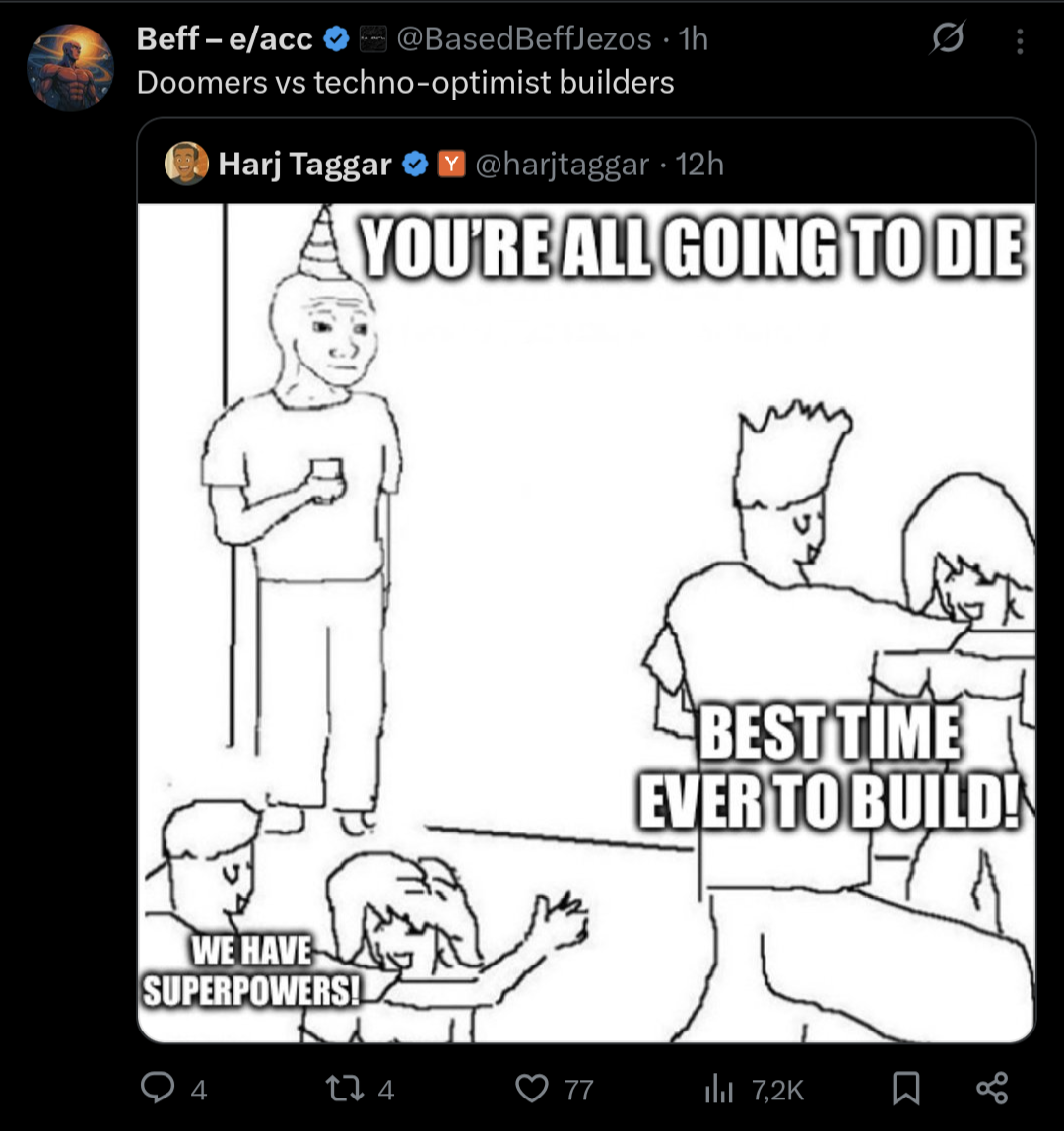Click the small affiliation badge beside Beff's checkmark
Screen dimensions: 1064x1131
[373, 39]
